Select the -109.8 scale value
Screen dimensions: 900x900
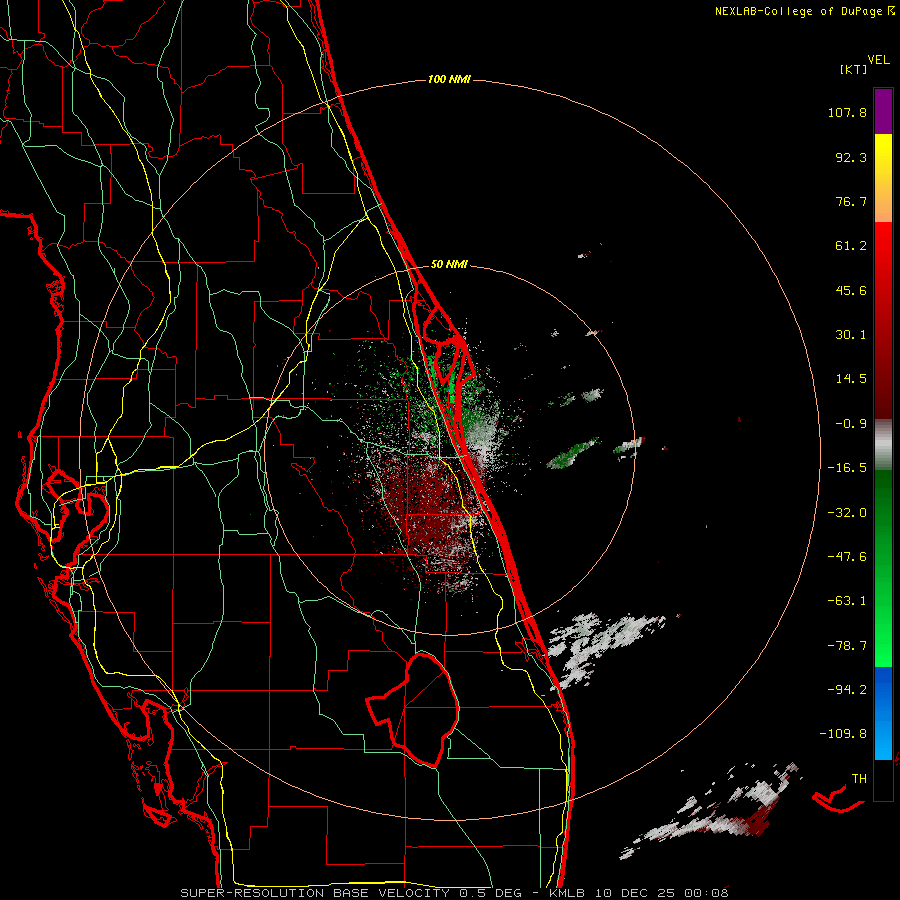843,734
